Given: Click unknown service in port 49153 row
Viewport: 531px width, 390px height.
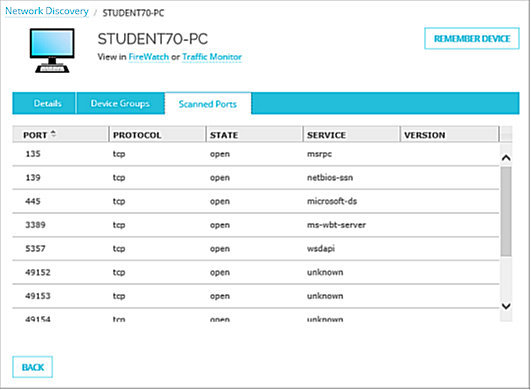Looking at the screenshot, I should 325,296.
